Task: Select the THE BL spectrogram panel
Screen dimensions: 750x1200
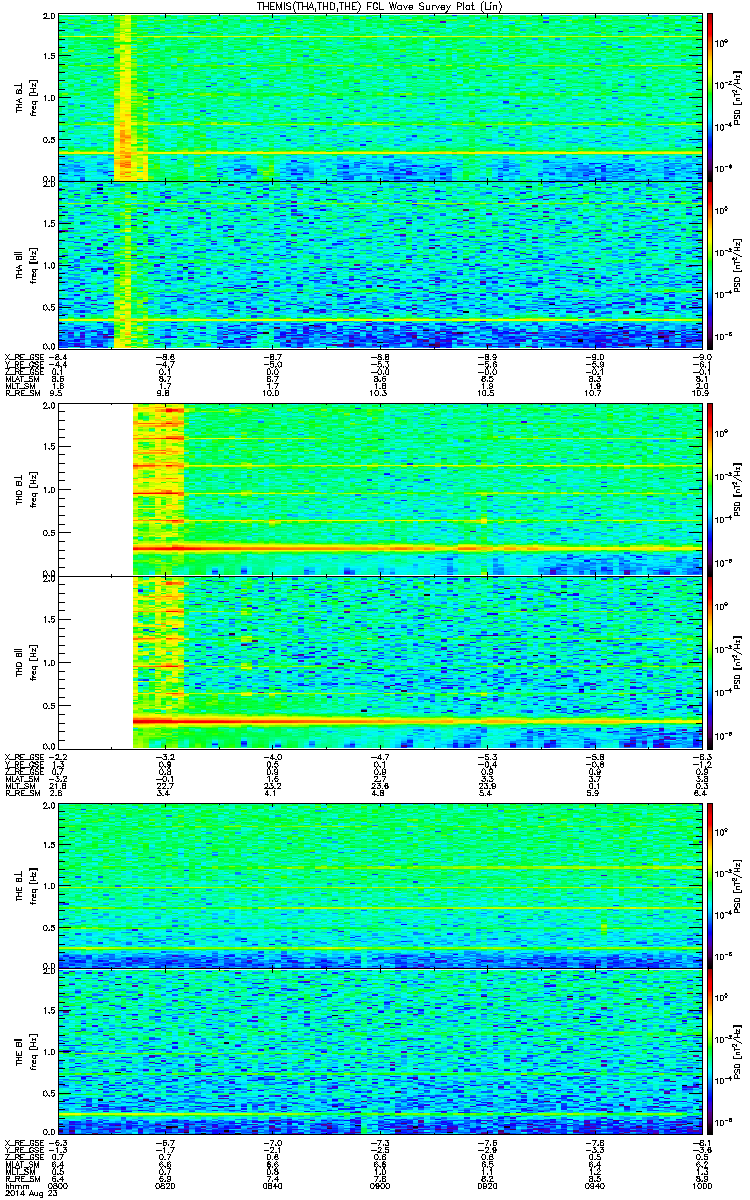Action: coord(380,885)
